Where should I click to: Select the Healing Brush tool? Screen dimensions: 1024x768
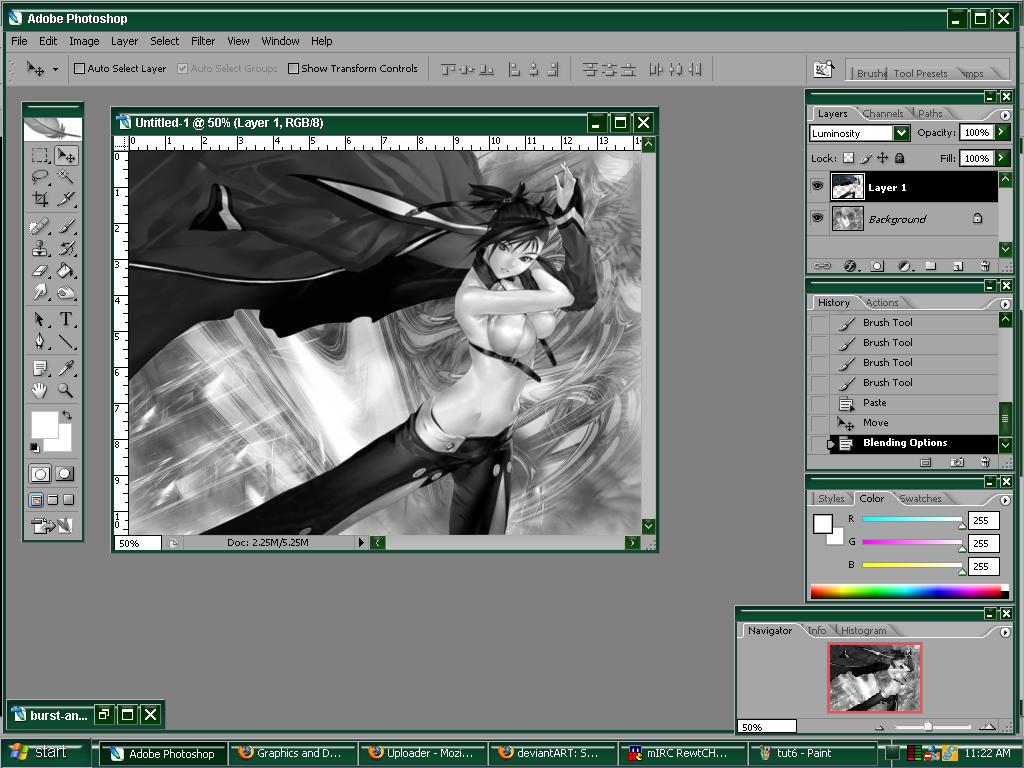coord(40,227)
